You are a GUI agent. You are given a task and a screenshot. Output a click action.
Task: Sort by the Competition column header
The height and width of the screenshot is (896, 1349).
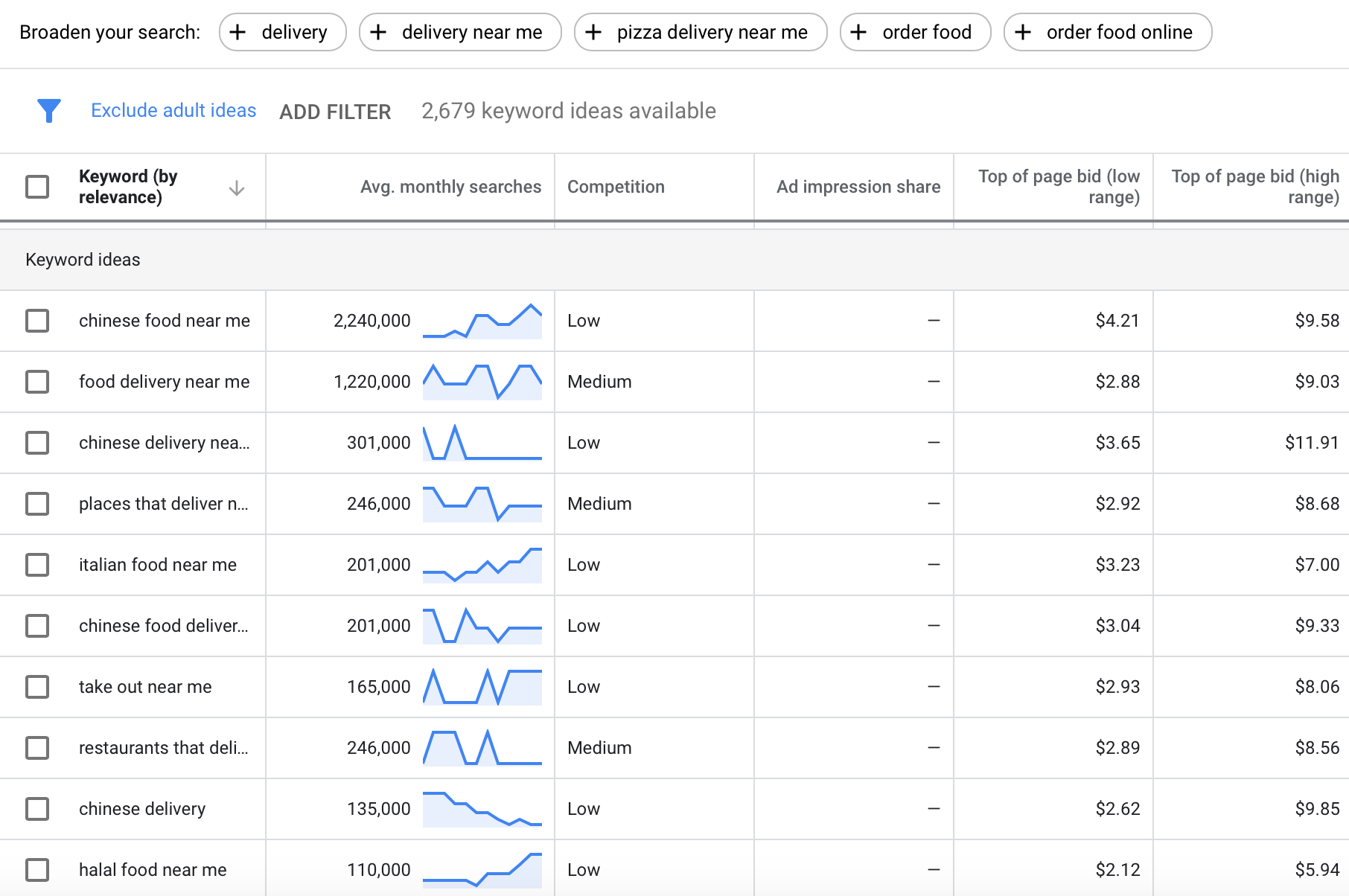(x=616, y=186)
